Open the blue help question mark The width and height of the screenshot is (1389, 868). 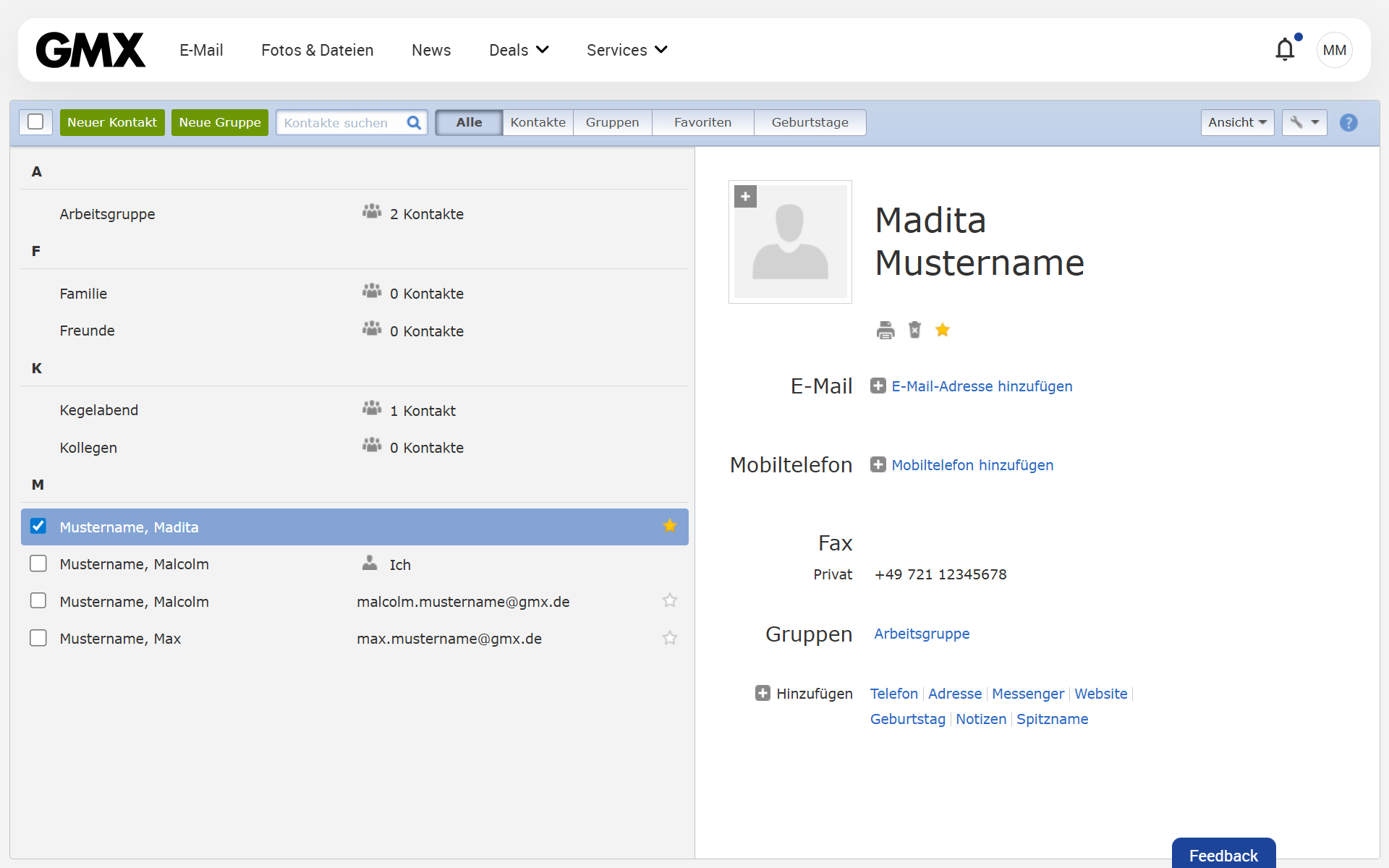1348,123
